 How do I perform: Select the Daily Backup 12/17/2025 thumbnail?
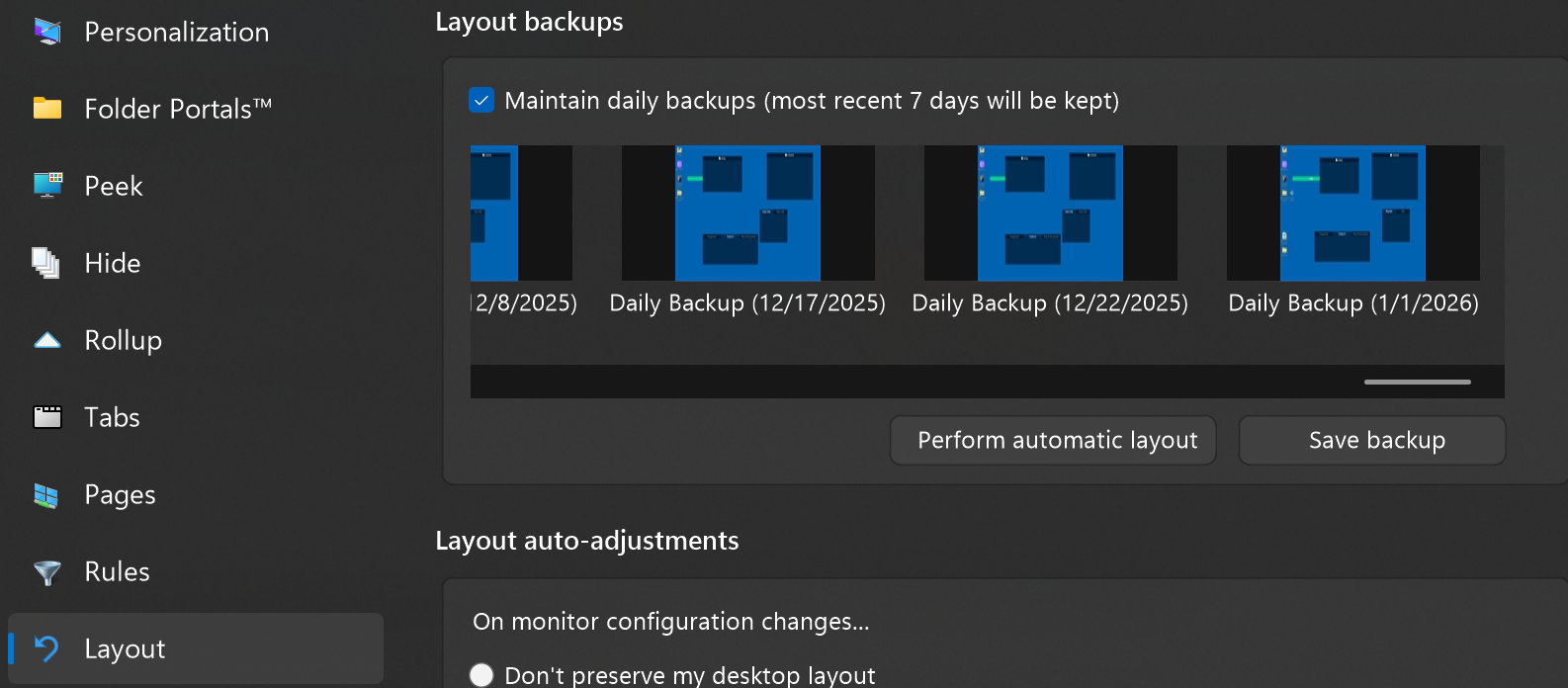coord(747,214)
